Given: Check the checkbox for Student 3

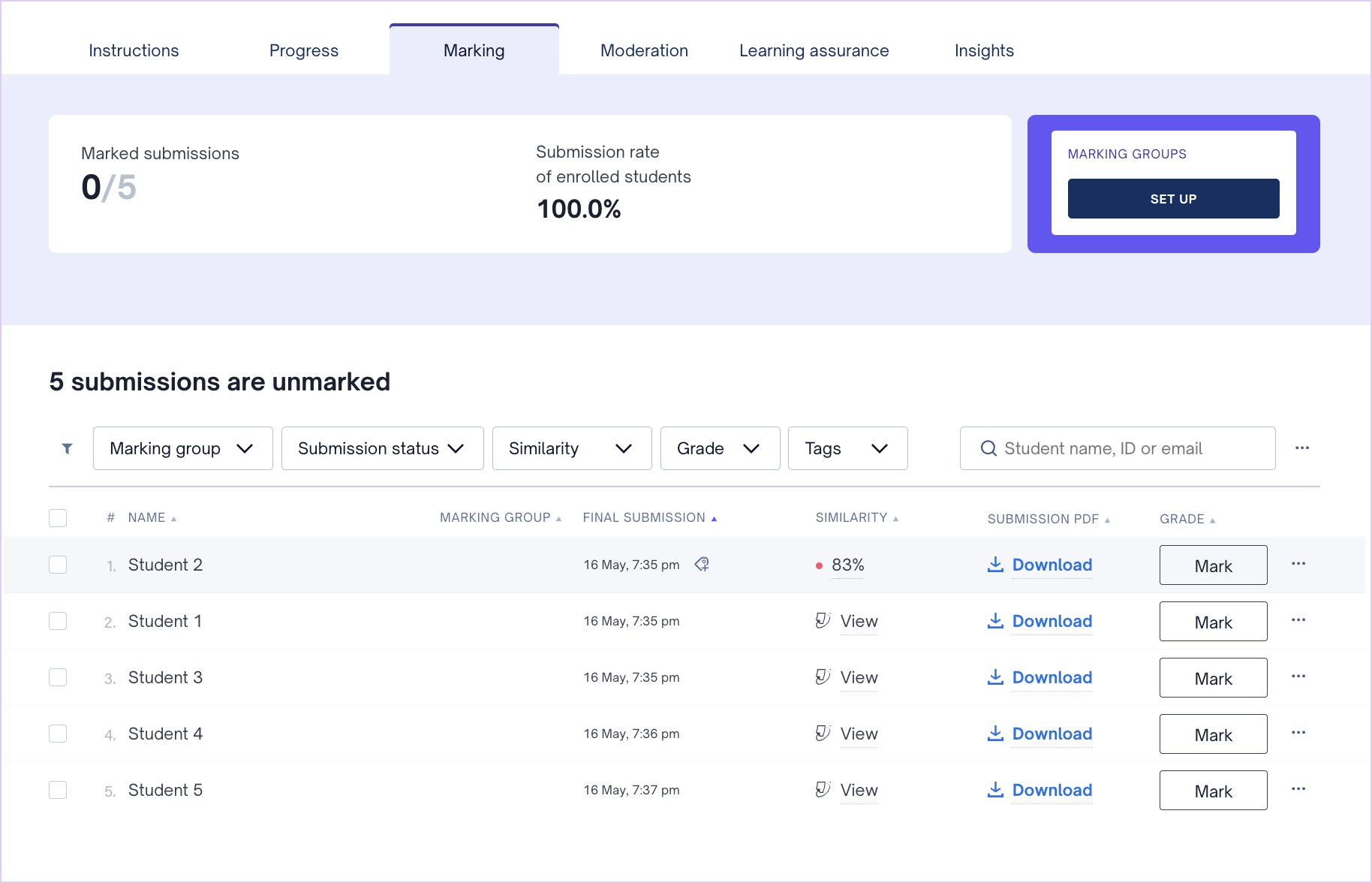Looking at the screenshot, I should pyautogui.click(x=58, y=677).
